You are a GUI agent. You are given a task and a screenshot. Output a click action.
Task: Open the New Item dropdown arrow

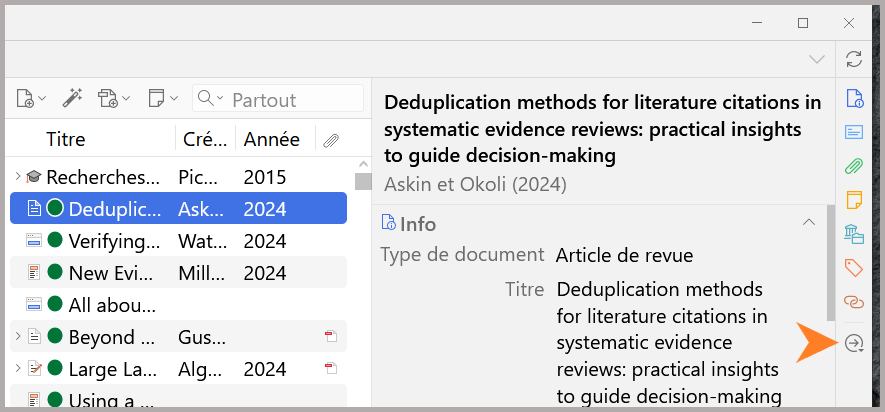42,99
